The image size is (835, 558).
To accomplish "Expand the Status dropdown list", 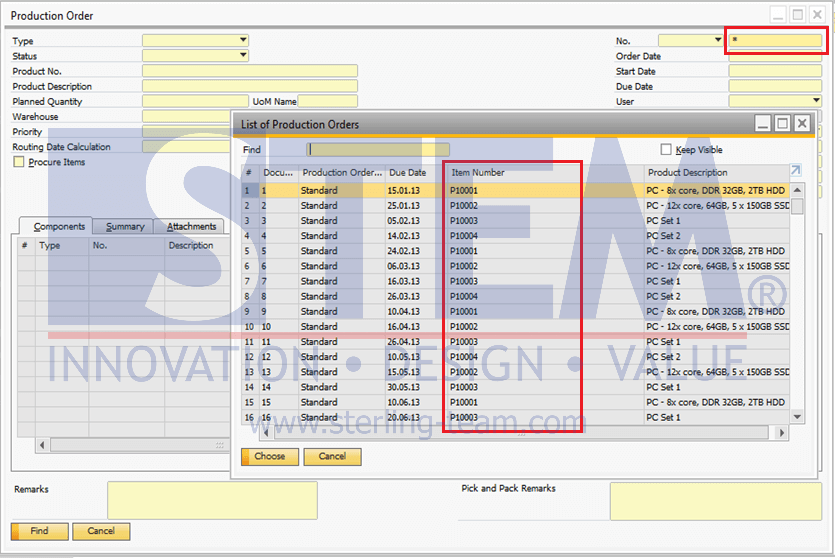I will 243,56.
